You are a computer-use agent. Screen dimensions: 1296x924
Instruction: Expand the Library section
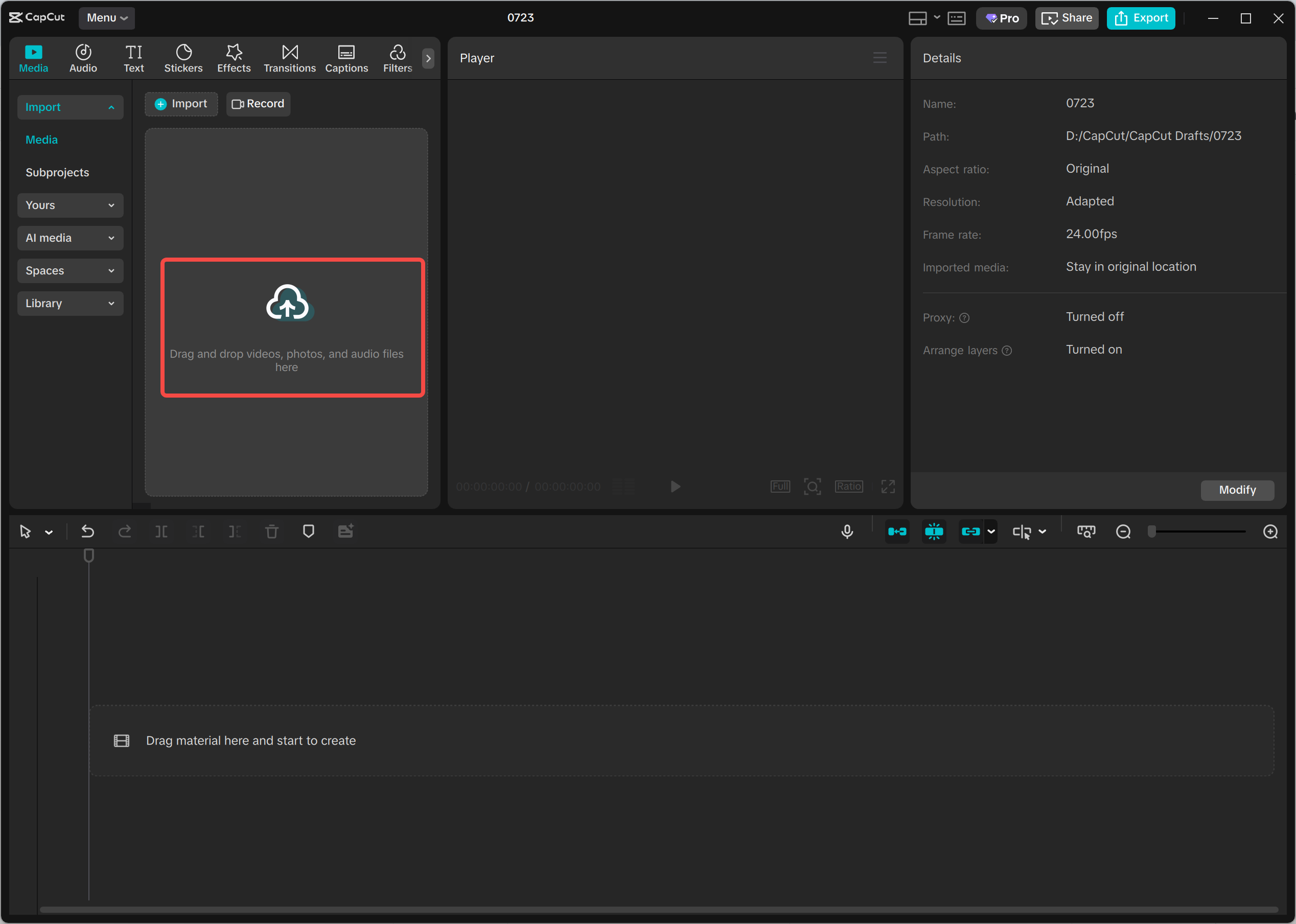(x=70, y=303)
